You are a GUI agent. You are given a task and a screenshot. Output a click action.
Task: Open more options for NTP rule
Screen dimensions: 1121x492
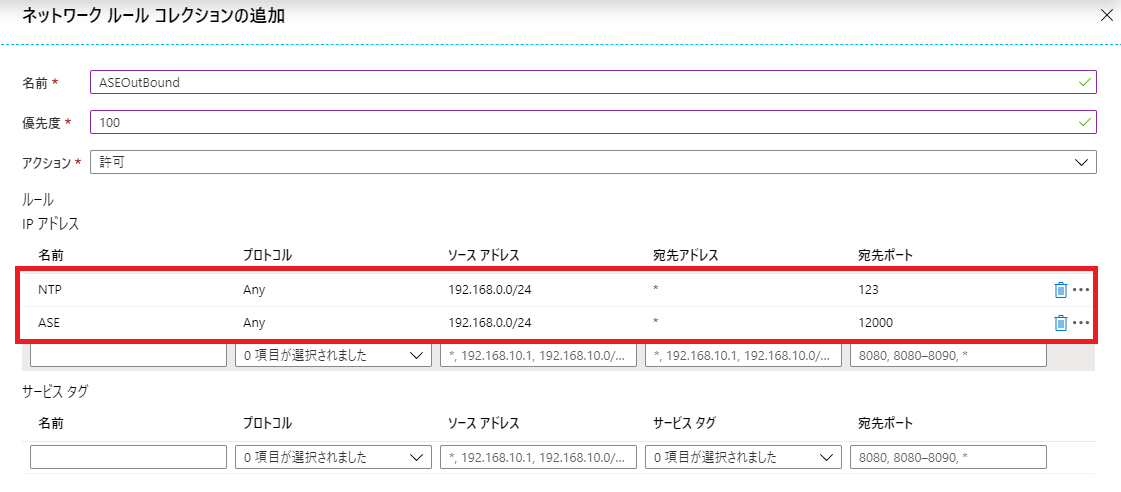pos(1081,291)
